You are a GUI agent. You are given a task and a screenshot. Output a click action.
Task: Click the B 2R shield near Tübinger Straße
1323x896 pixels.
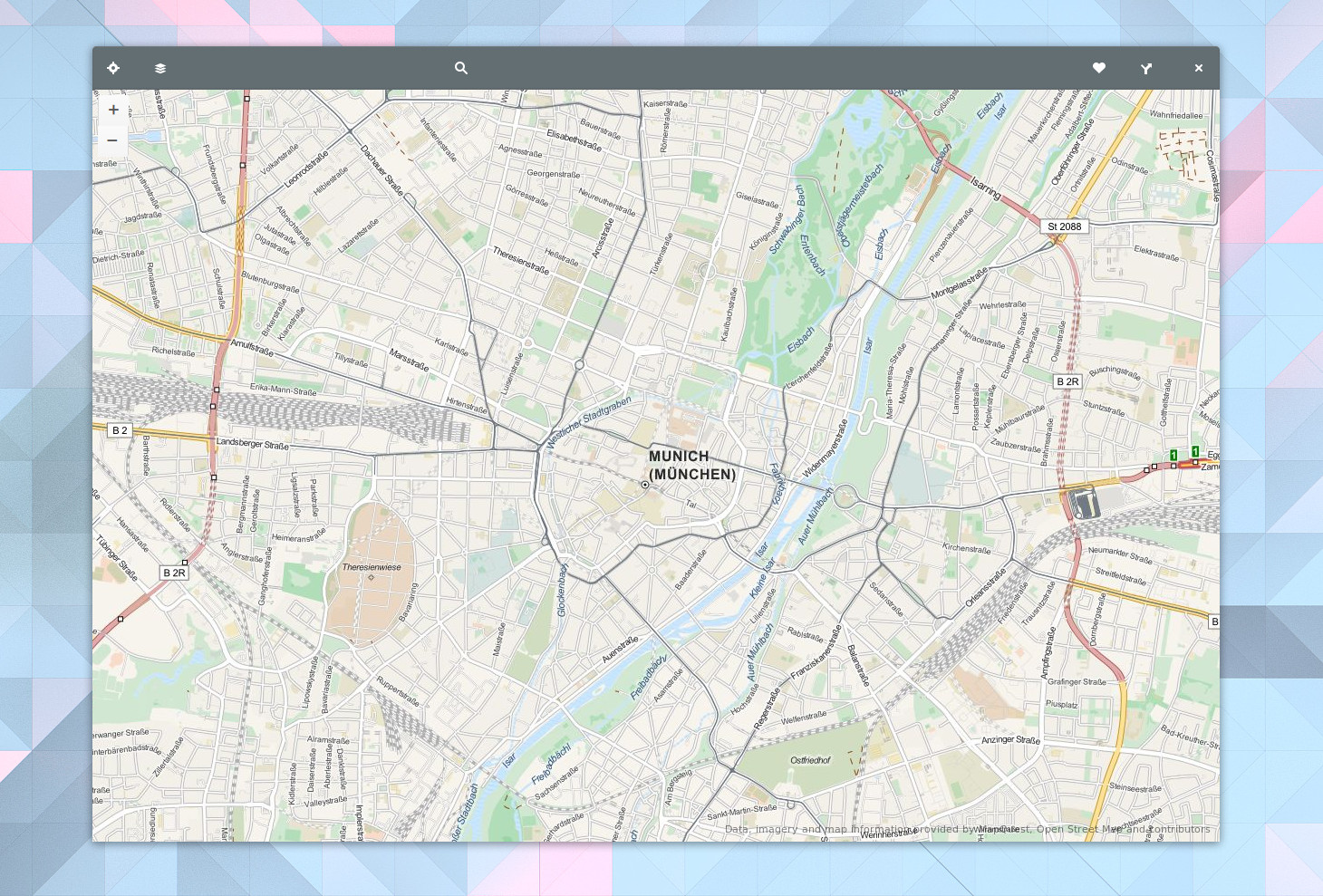pos(174,573)
